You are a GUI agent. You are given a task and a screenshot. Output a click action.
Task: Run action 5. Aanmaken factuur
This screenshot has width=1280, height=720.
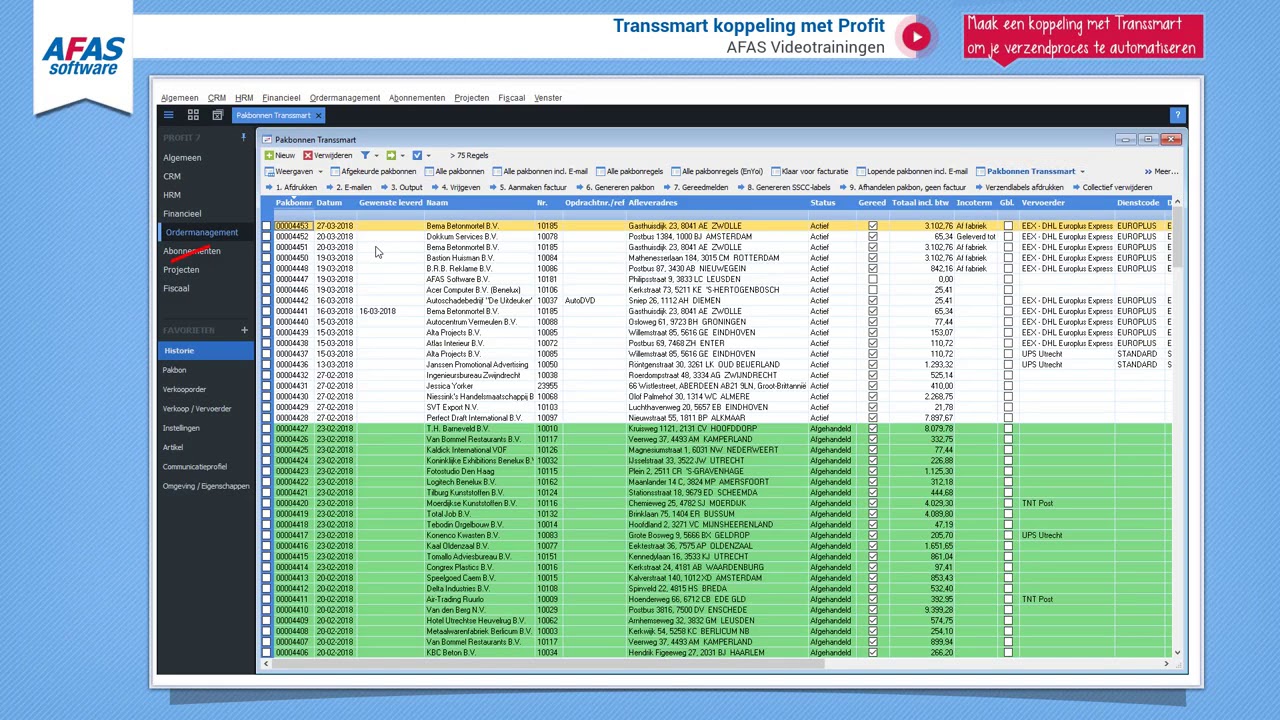coord(528,187)
